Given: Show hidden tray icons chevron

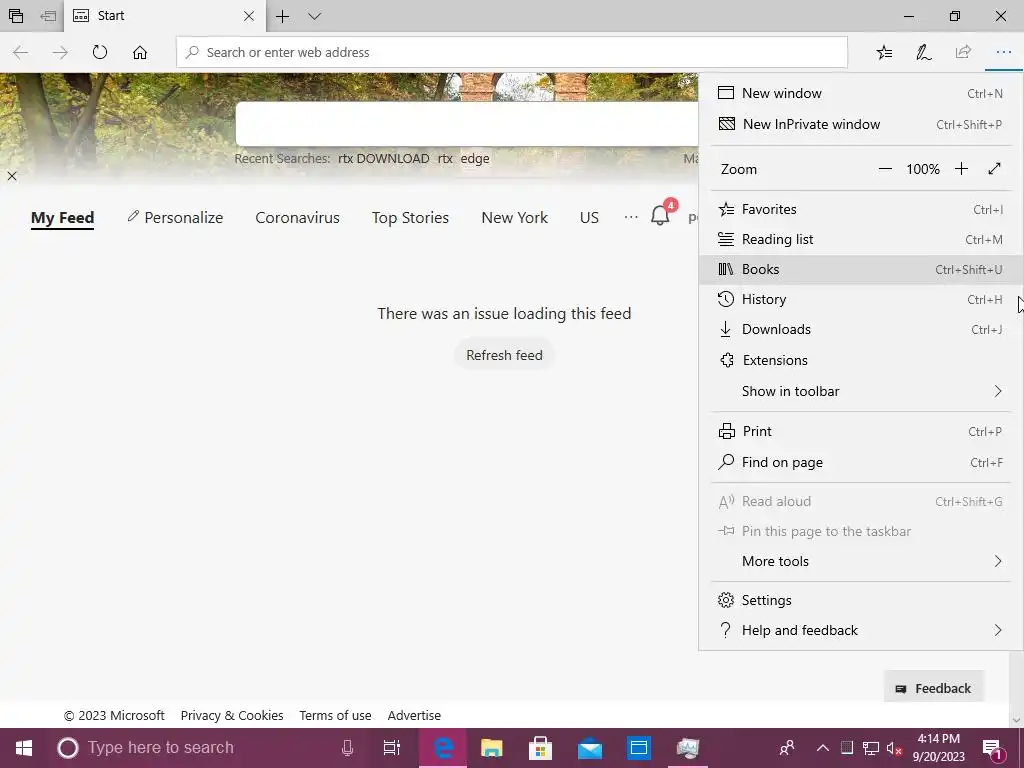Looking at the screenshot, I should [823, 748].
